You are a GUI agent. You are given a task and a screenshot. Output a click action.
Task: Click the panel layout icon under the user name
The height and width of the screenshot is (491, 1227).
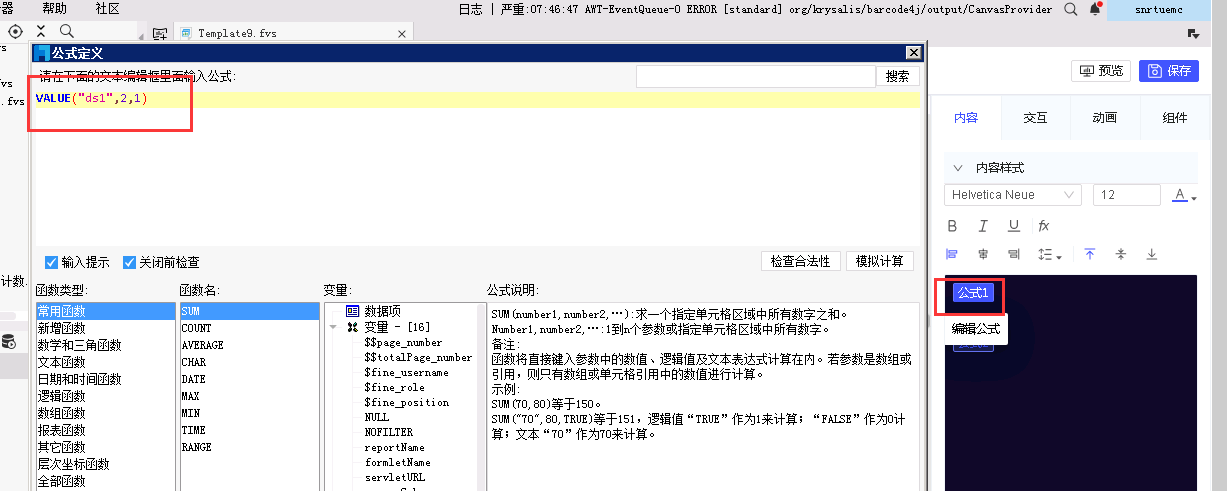tap(1193, 33)
